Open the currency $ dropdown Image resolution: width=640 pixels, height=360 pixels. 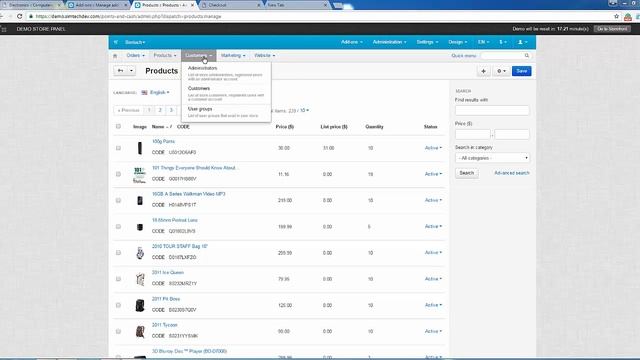point(502,42)
